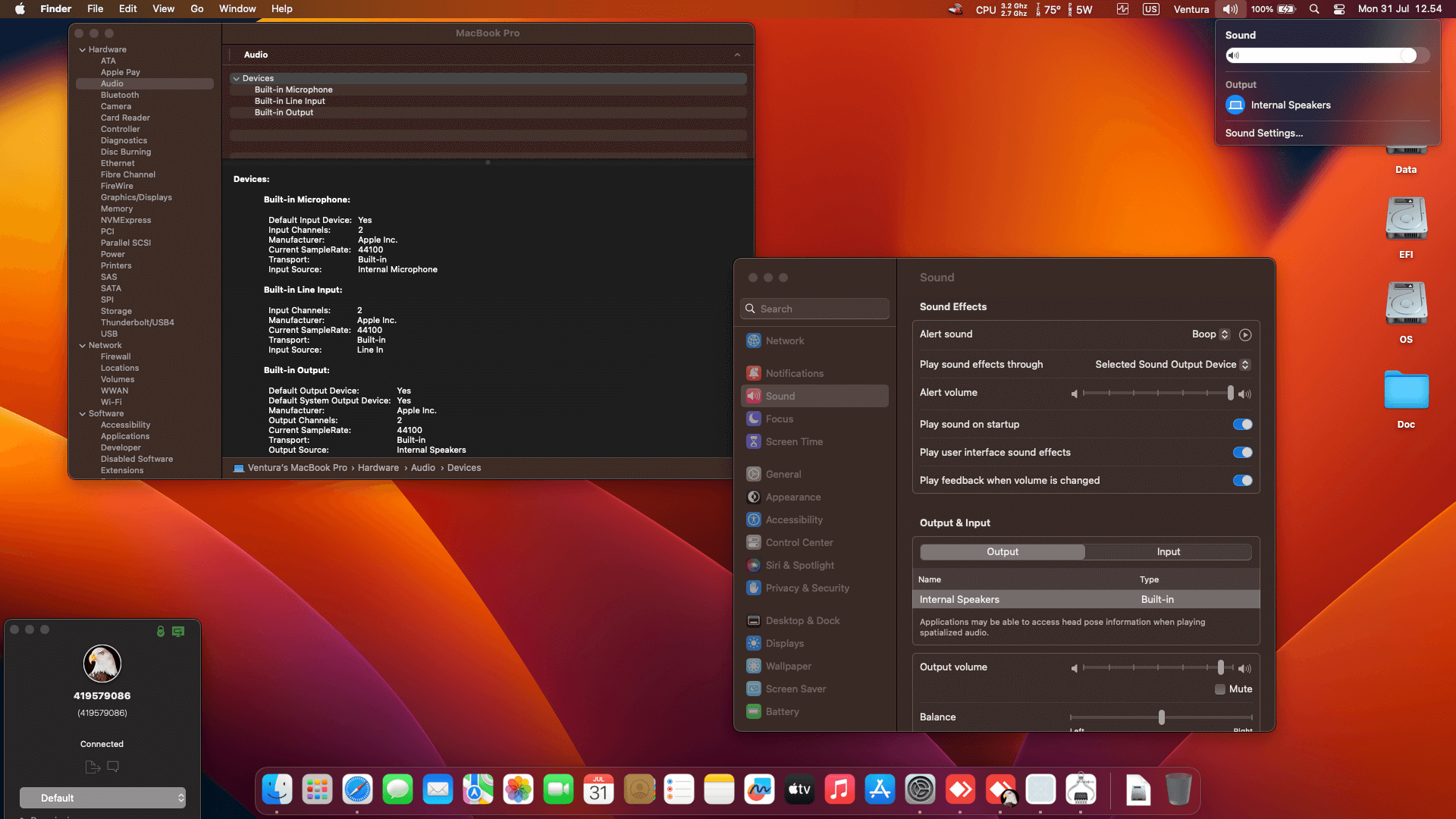Viewport: 1456px width, 819px height.
Task: Open the Alert sound Boop dropdown
Action: [x=1210, y=334]
